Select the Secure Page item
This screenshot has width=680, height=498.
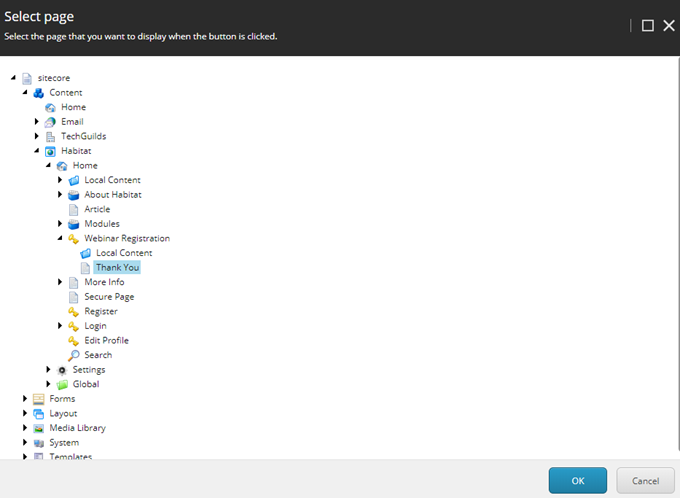(x=109, y=297)
